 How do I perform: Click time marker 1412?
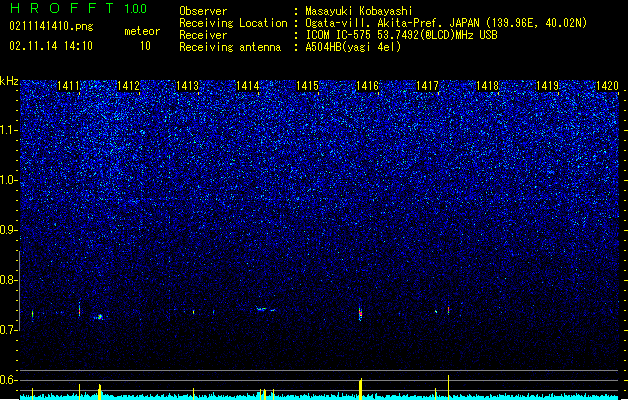pyautogui.click(x=128, y=85)
